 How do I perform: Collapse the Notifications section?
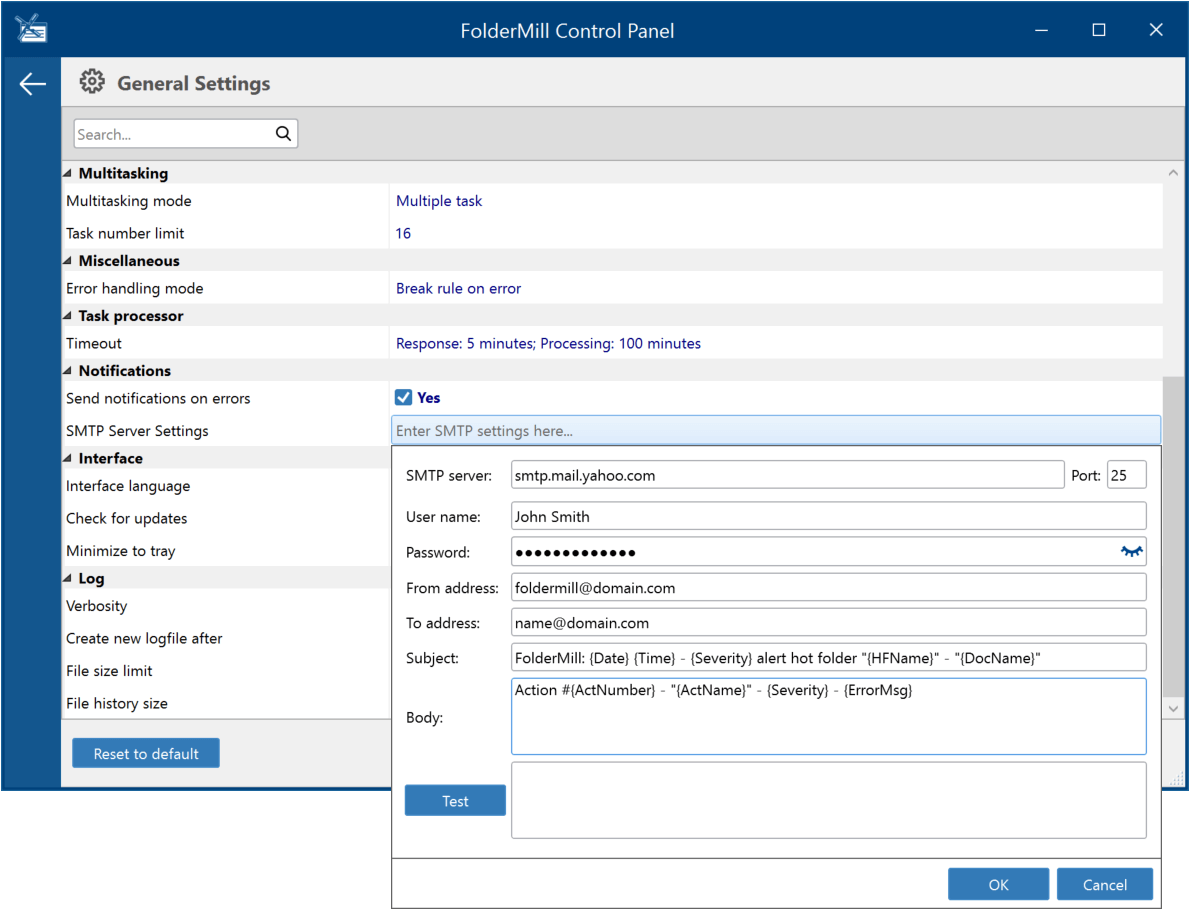pos(68,370)
